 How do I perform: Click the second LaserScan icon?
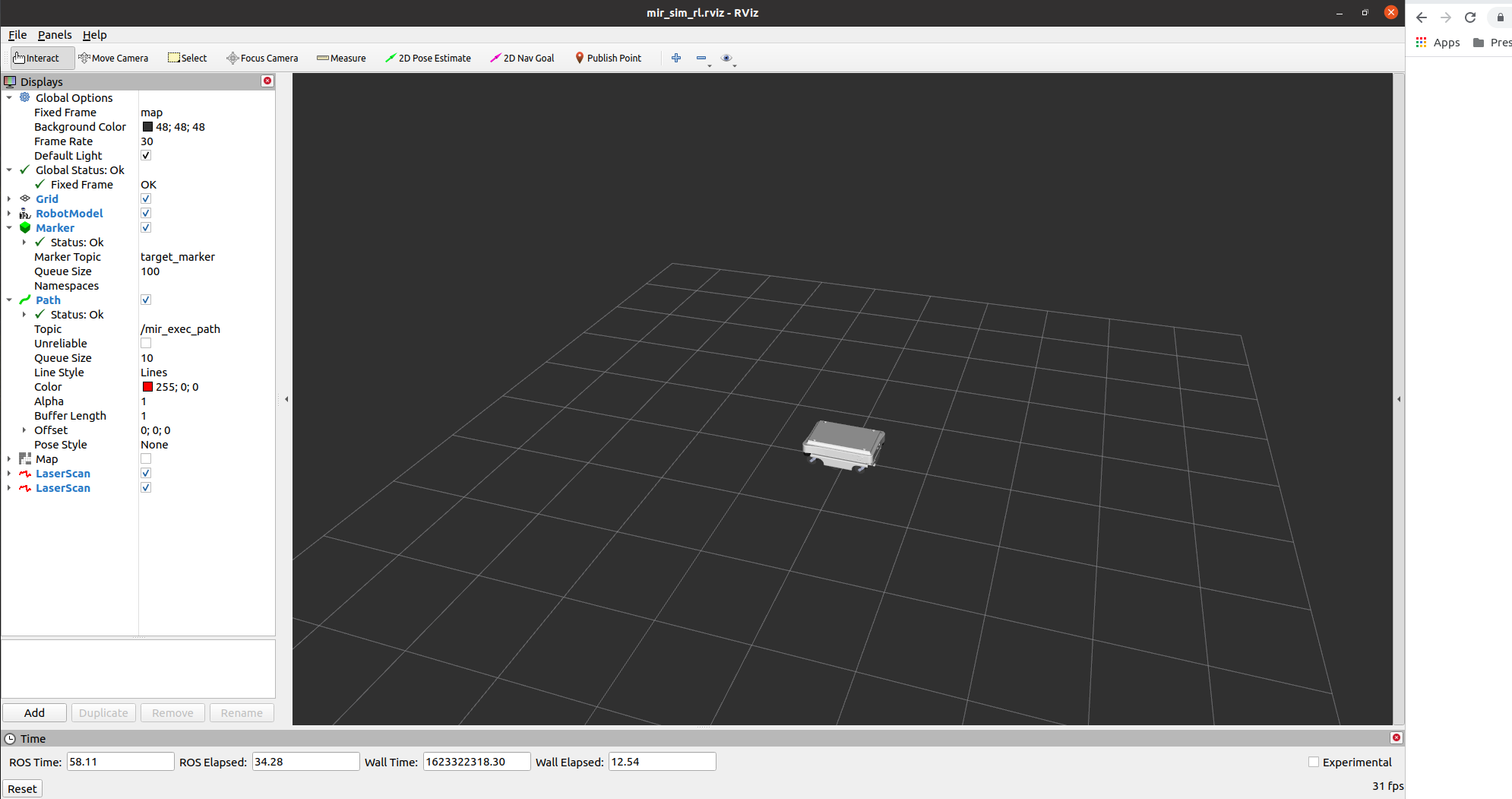pyautogui.click(x=25, y=487)
